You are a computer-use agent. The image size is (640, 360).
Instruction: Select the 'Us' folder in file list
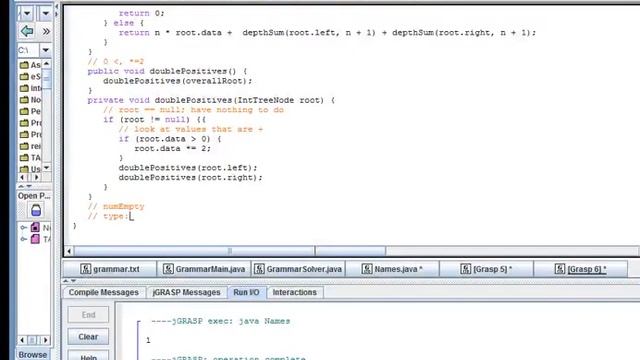30,169
